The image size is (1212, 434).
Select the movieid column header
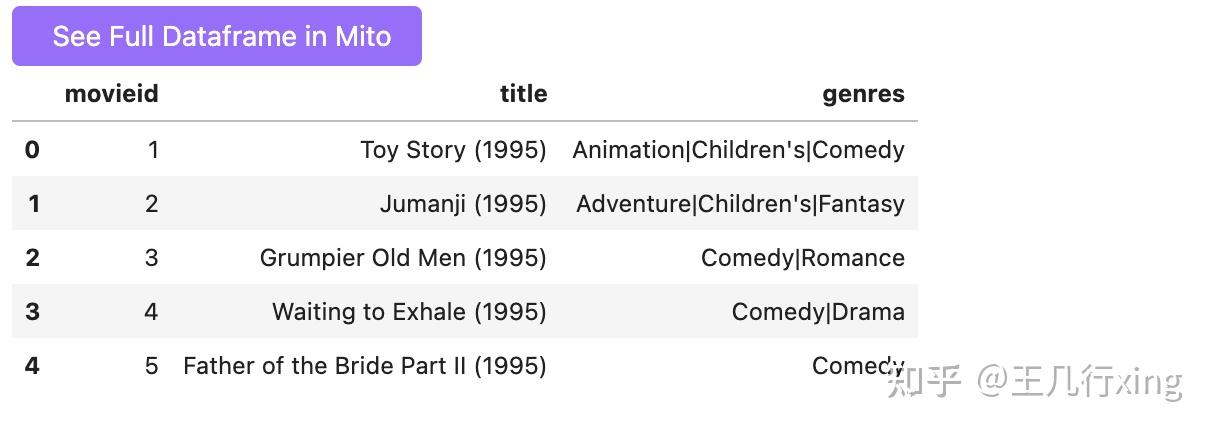click(111, 94)
